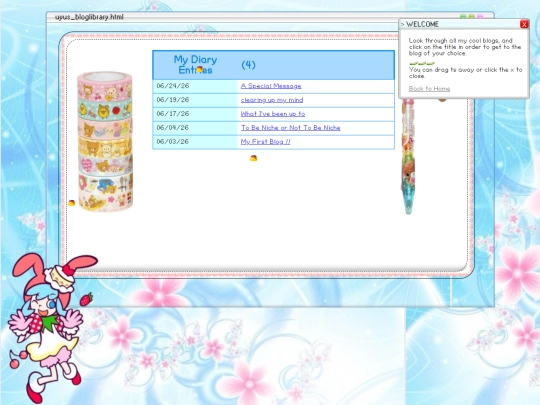Click the leftmost green dot window button
The height and width of the screenshot is (405, 540).
tap(463, 16)
